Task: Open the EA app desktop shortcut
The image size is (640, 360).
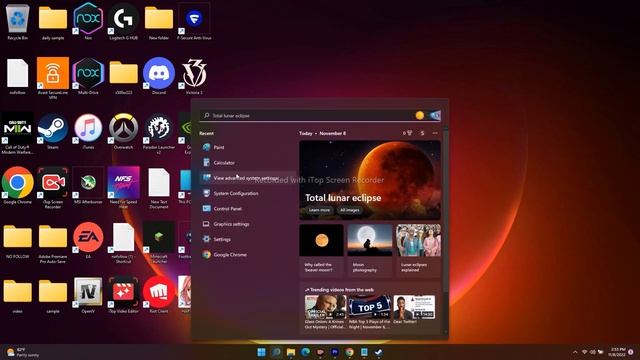Action: tap(88, 240)
